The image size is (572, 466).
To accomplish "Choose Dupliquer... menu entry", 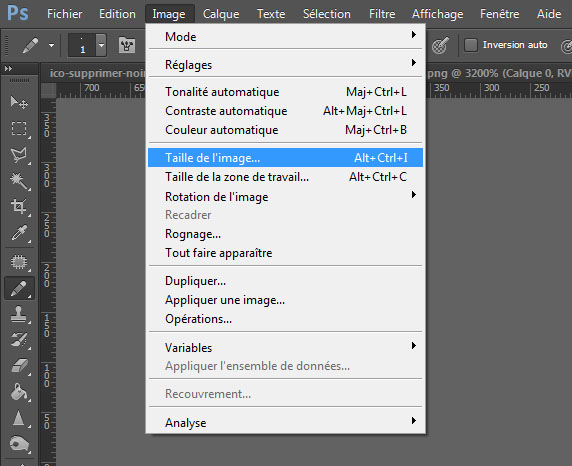I will [x=285, y=281].
